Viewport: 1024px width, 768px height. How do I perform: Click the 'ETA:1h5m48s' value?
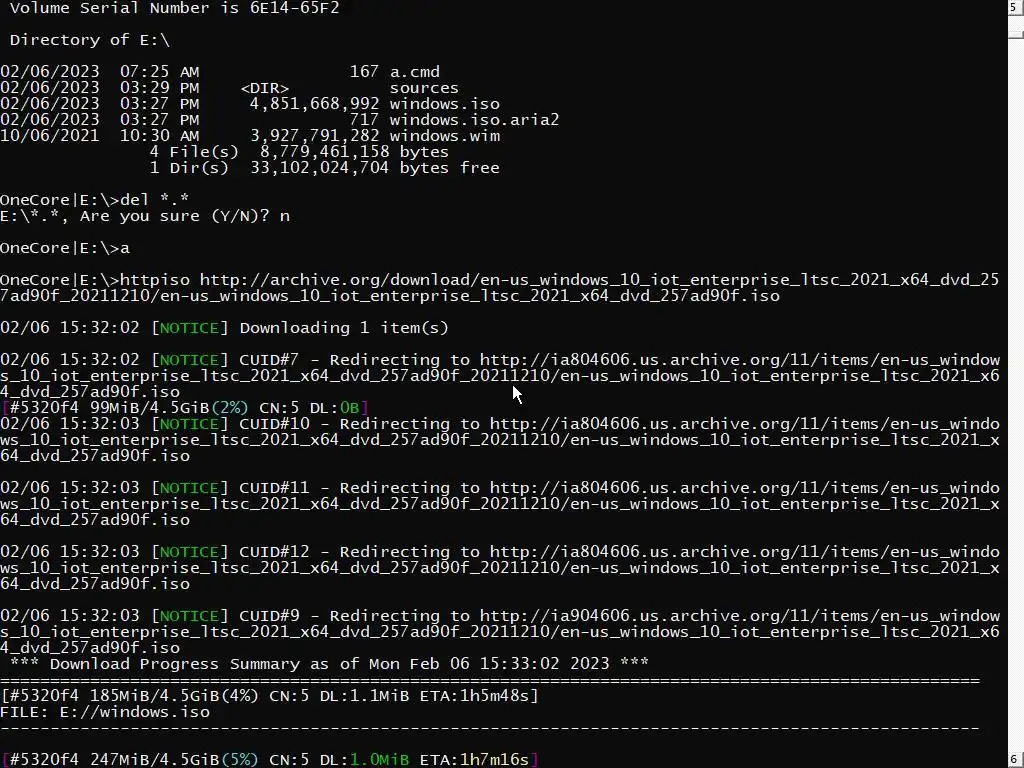point(474,696)
